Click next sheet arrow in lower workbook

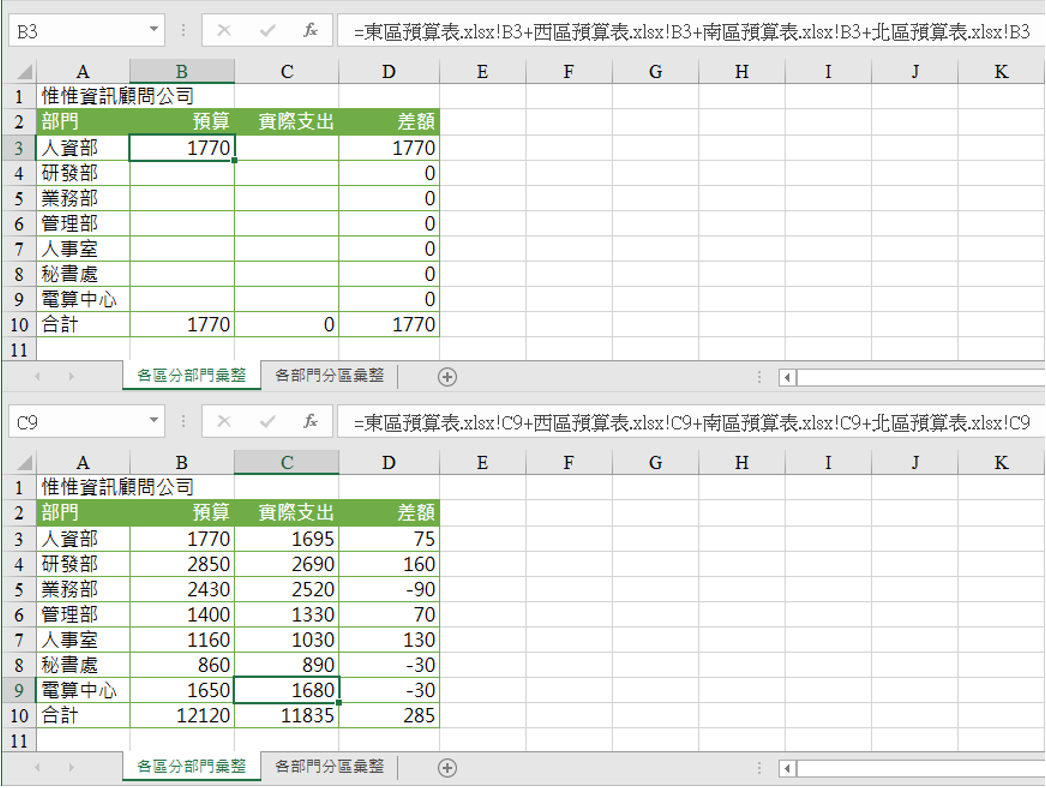(x=71, y=767)
